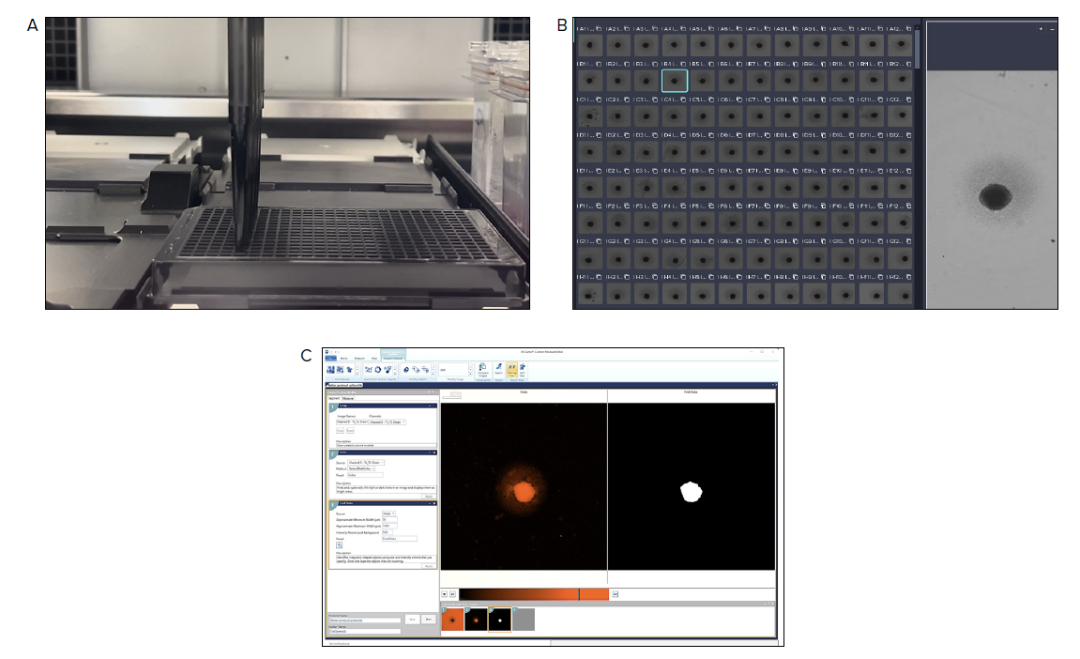Screen dimensions: 1080x659
Task: Select the C1 well thumbnail in the plate grid
Action: [590, 116]
